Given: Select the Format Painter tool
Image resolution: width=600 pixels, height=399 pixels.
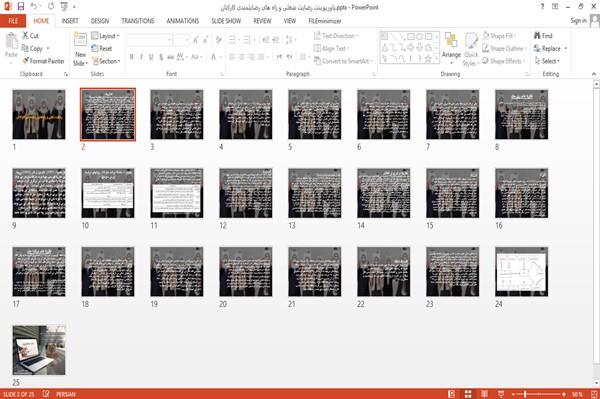Looking at the screenshot, I should pos(43,61).
